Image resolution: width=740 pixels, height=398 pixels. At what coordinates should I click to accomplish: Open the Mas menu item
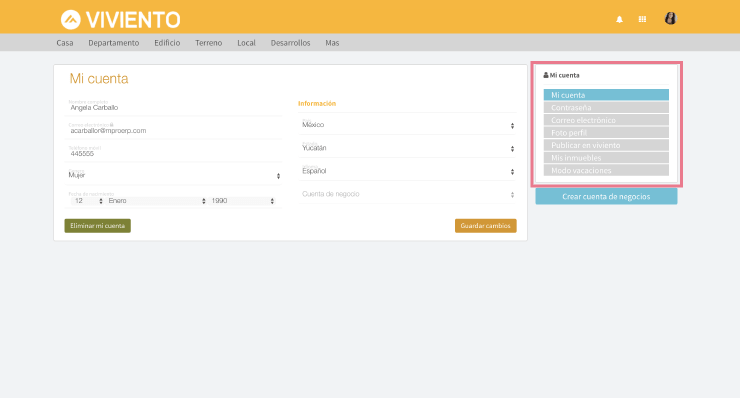click(332, 43)
